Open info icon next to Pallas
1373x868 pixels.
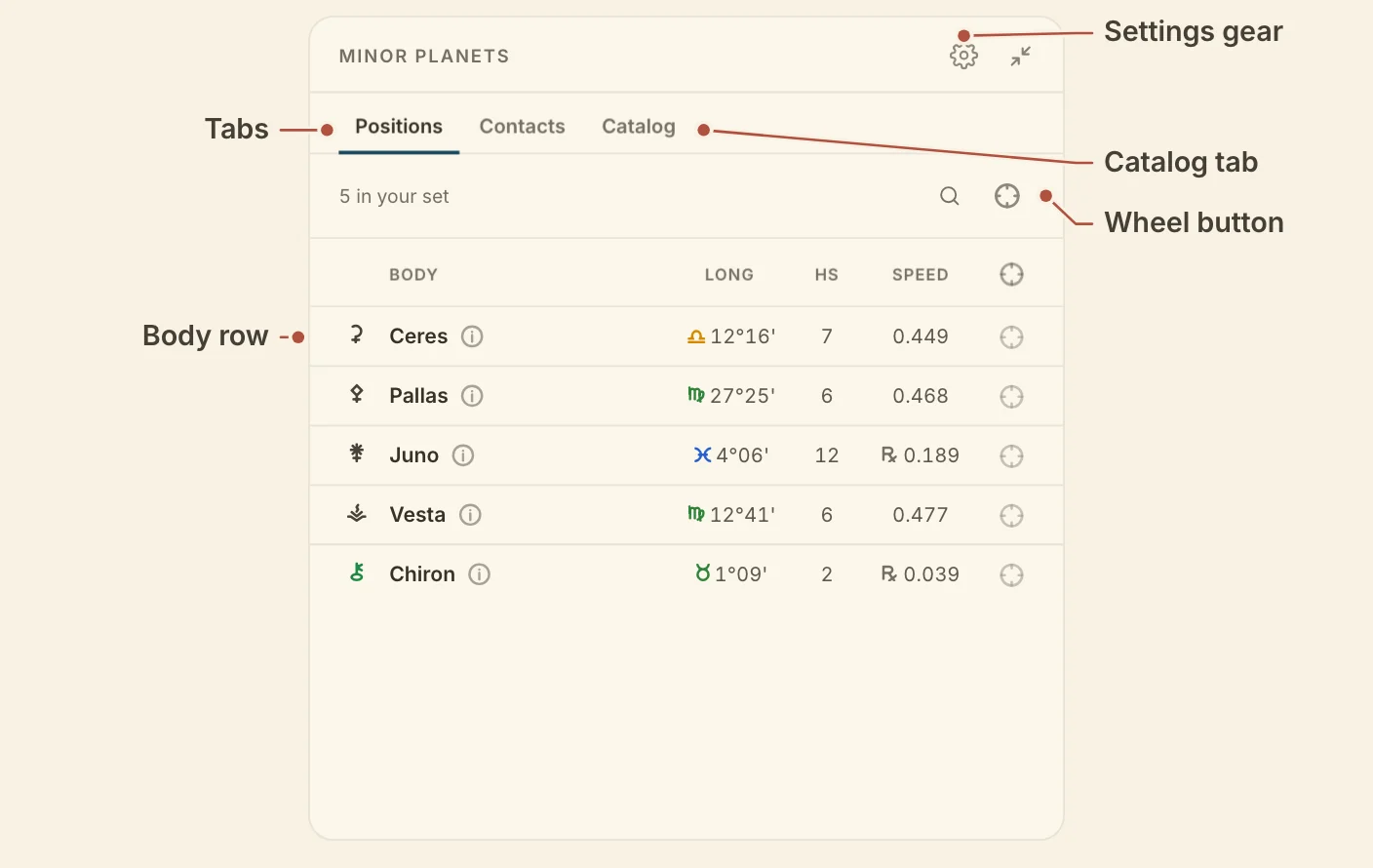[x=472, y=396]
